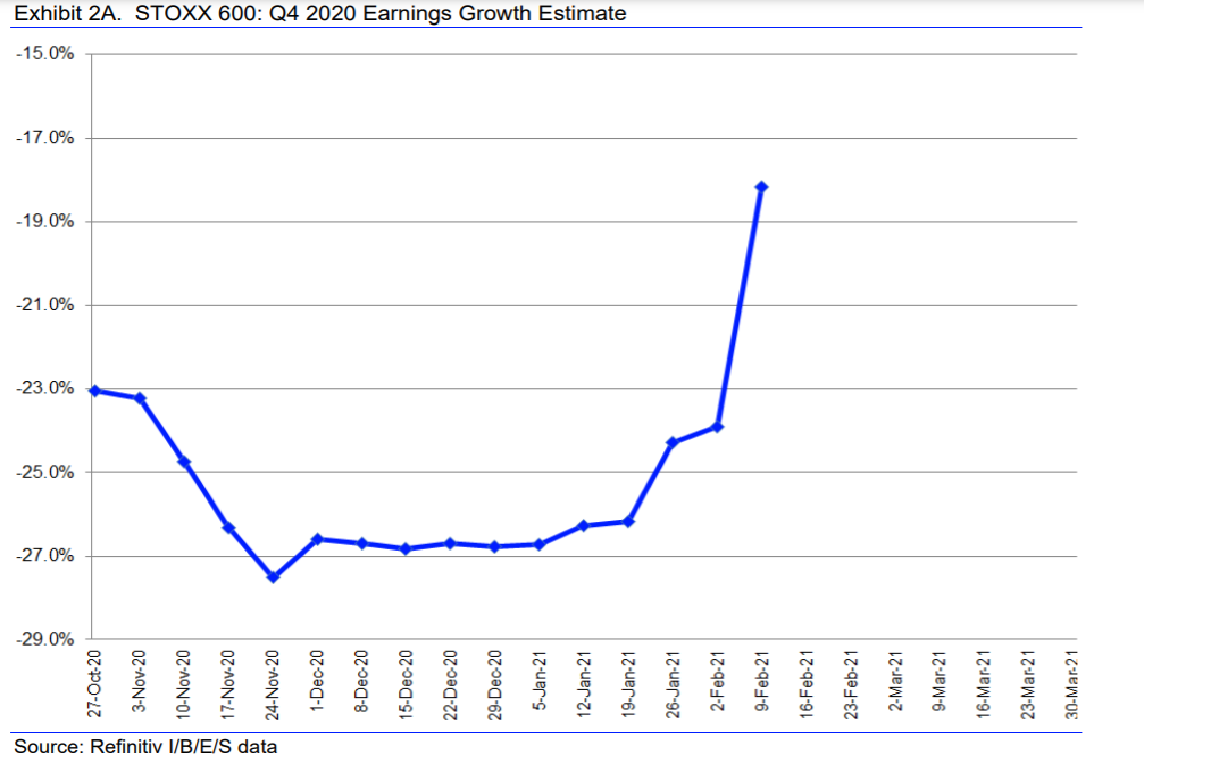Viewport: 1220px width, 760px height.
Task: Select the 1-Dec-20 data point marker
Action: click(317, 539)
